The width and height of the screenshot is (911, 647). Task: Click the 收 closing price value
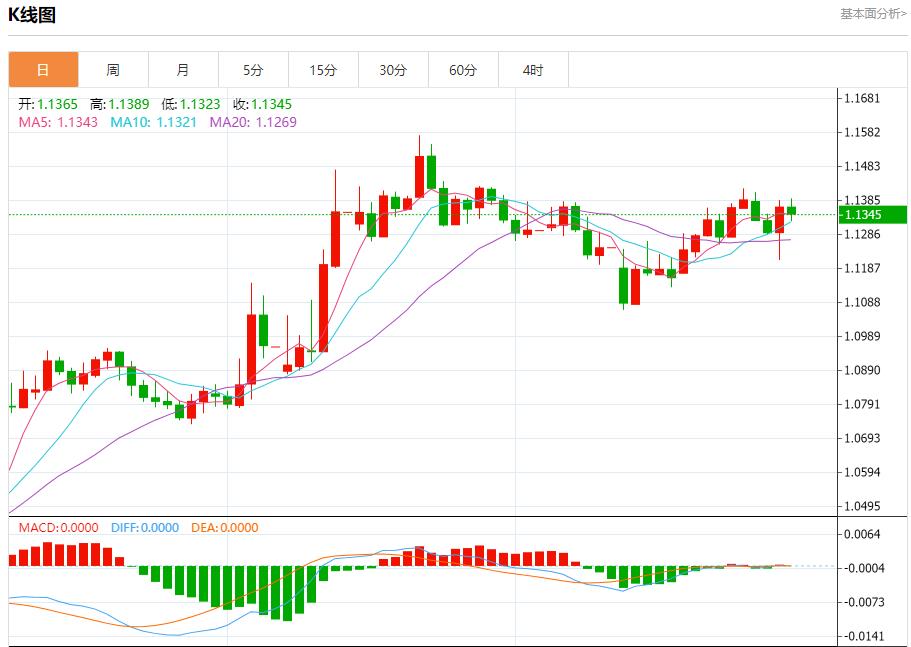(263, 104)
